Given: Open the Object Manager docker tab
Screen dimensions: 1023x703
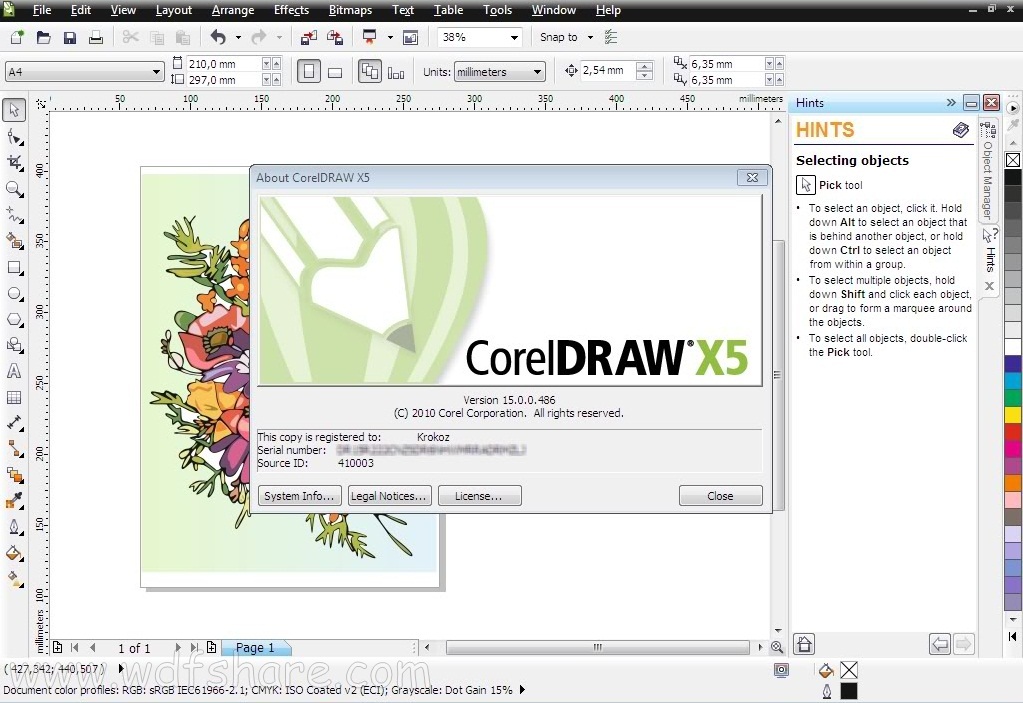Looking at the screenshot, I should 988,172.
